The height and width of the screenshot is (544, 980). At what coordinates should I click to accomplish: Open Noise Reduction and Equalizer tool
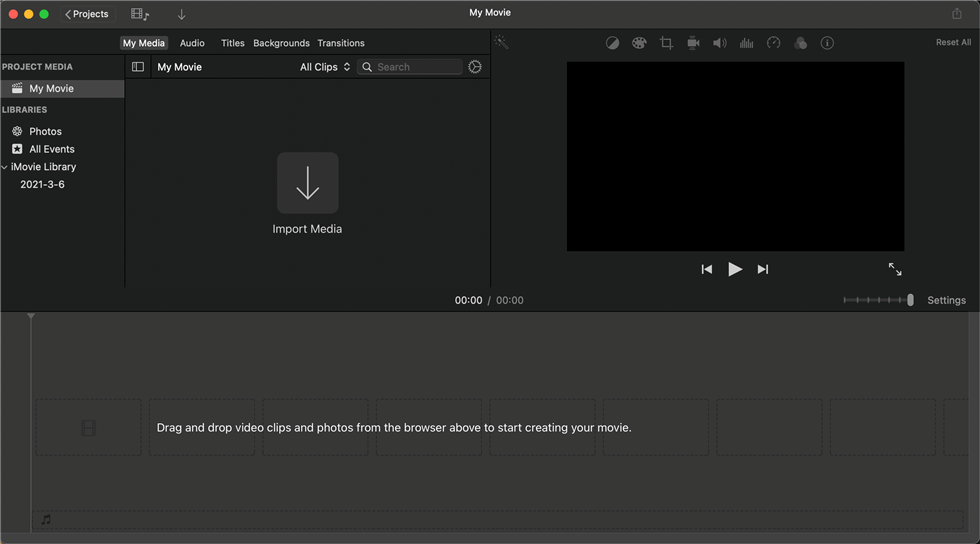[746, 43]
